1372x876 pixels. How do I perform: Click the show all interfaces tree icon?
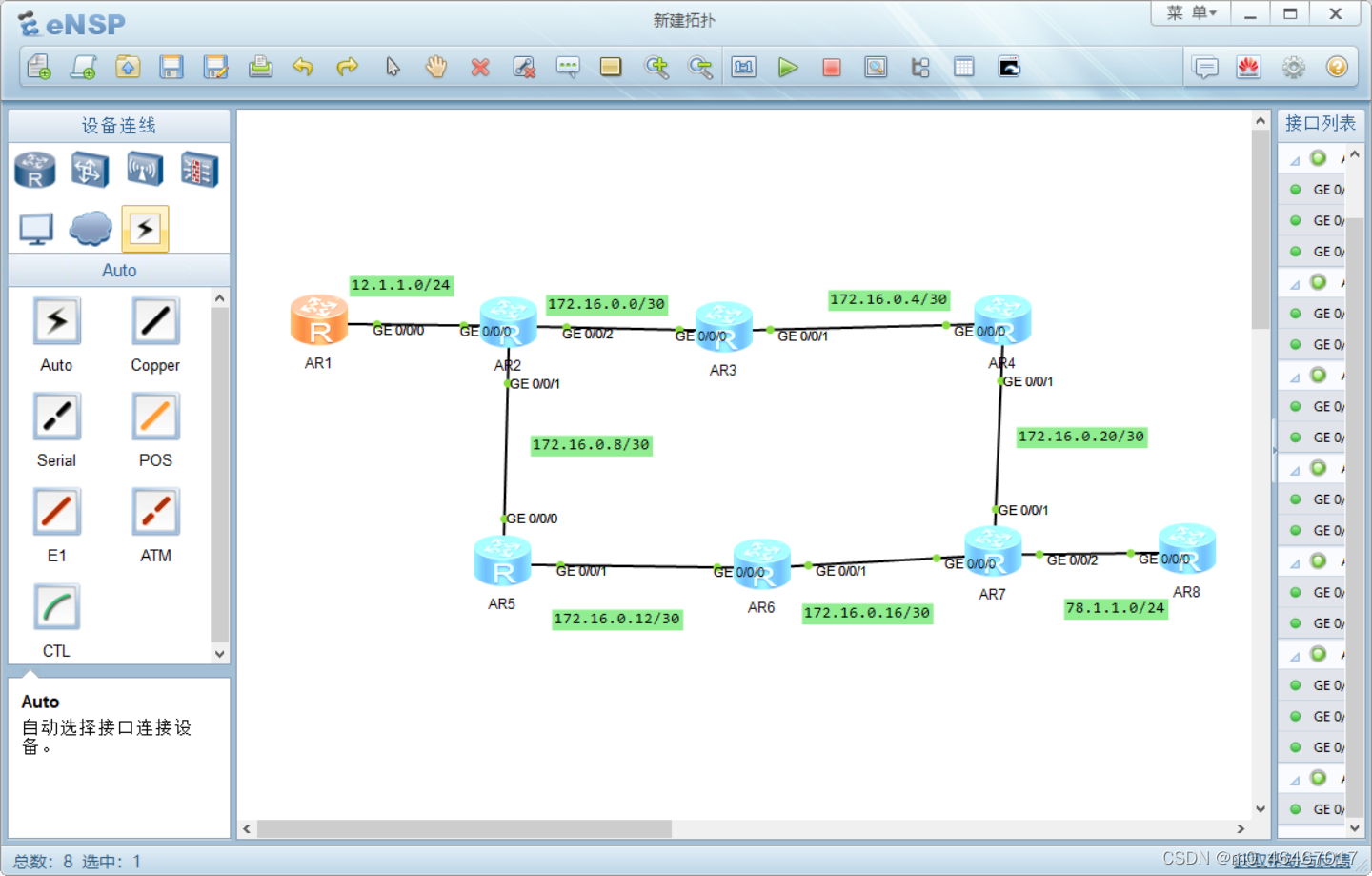pyautogui.click(x=920, y=67)
